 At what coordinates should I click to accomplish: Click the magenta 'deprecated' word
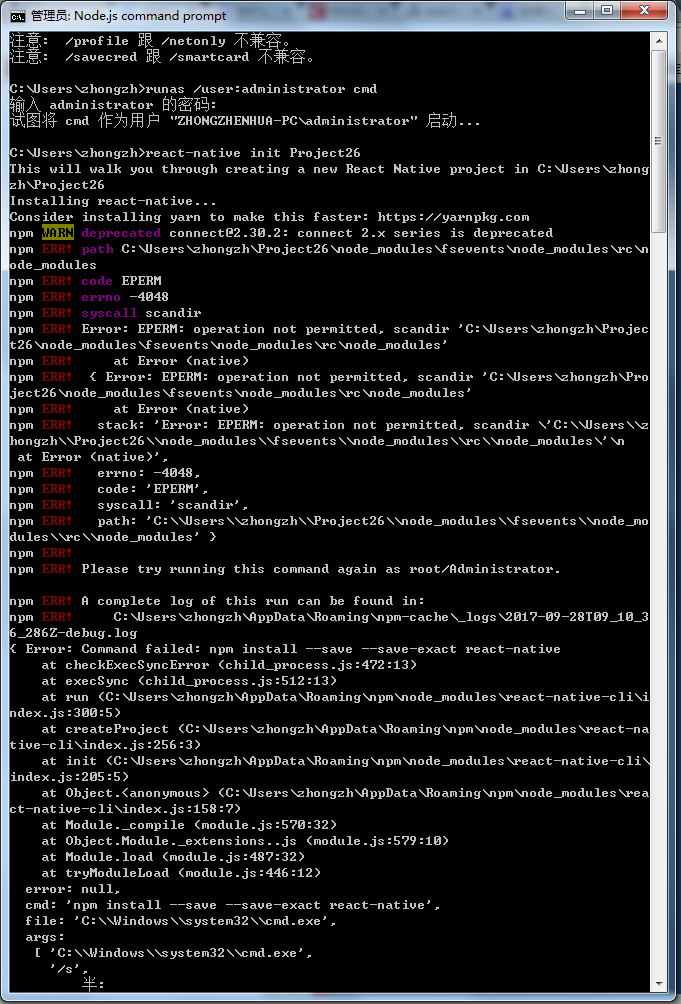coord(121,233)
